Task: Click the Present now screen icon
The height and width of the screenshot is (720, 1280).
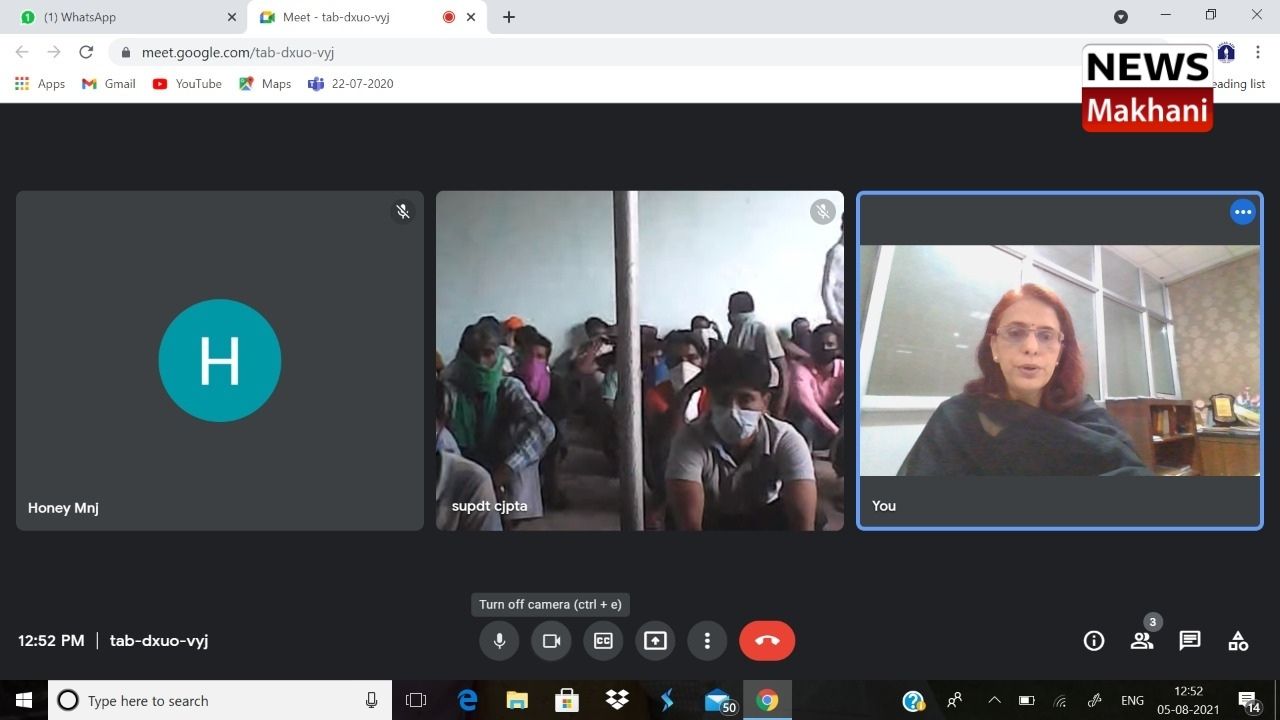Action: pyautogui.click(x=655, y=641)
